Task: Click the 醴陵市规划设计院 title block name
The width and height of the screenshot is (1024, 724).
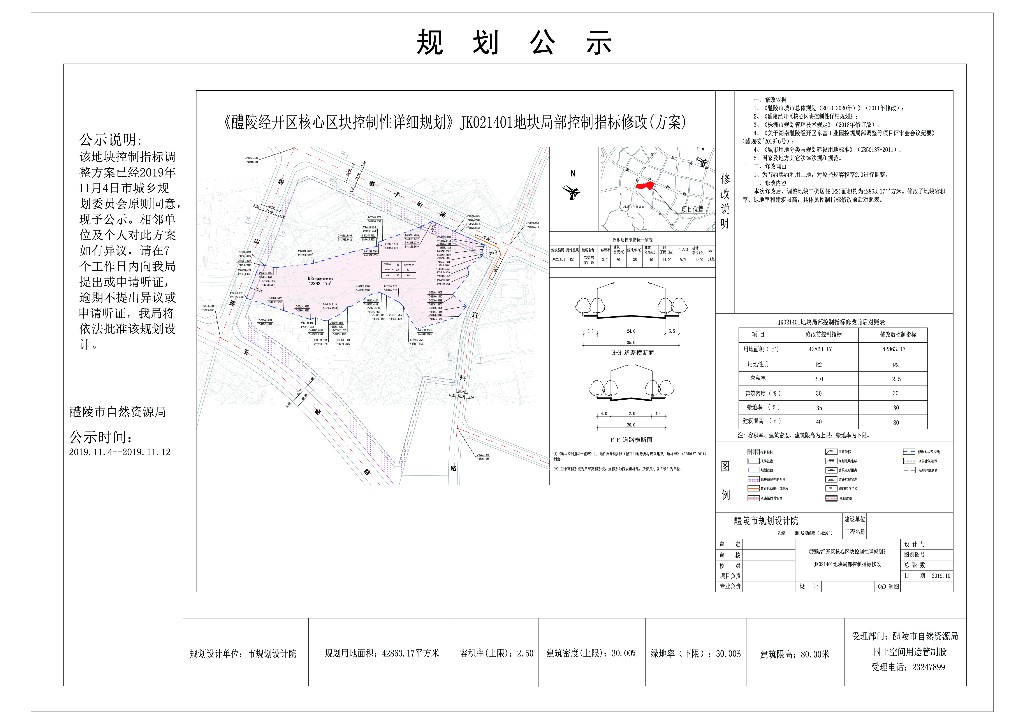Action: click(761, 521)
